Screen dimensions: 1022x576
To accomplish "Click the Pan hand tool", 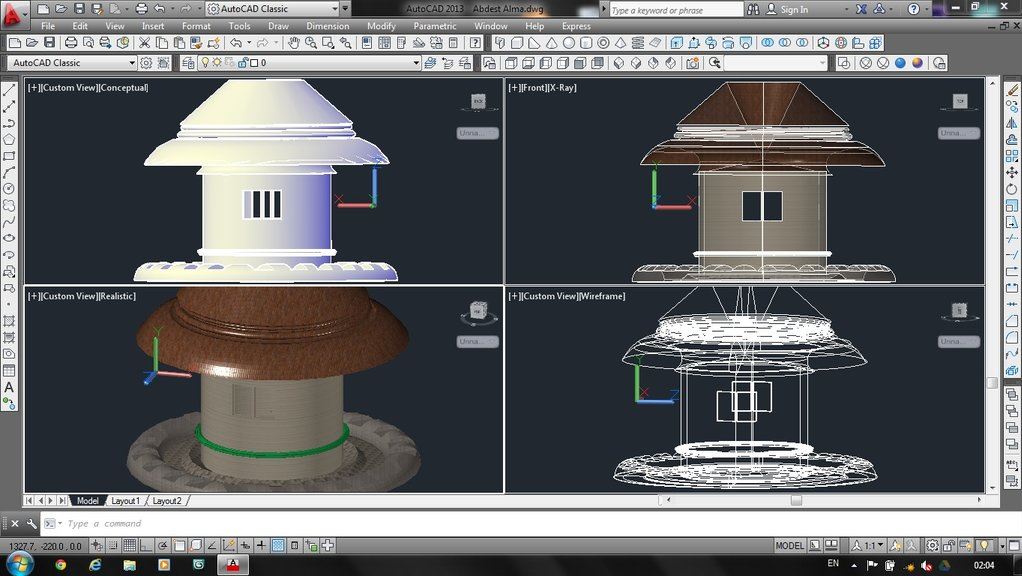I will coord(294,43).
